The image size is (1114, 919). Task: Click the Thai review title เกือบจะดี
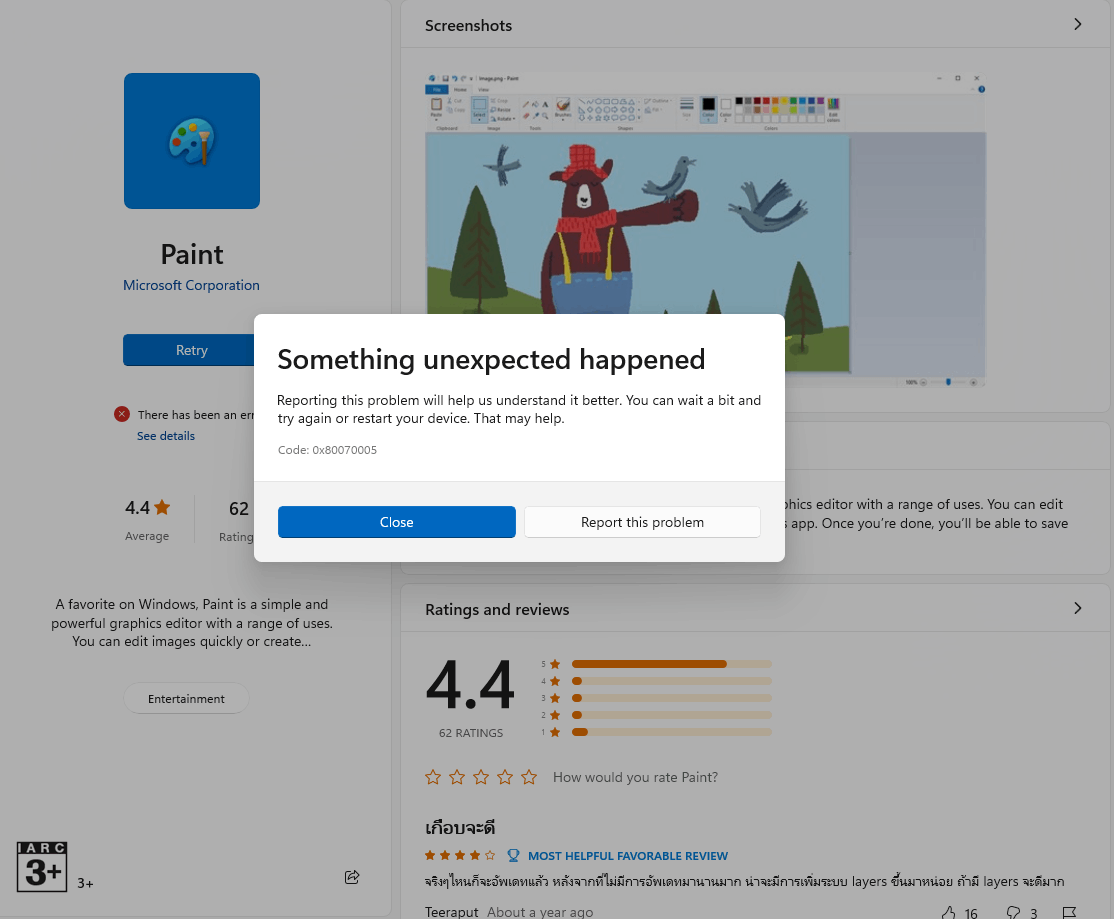tap(460, 828)
